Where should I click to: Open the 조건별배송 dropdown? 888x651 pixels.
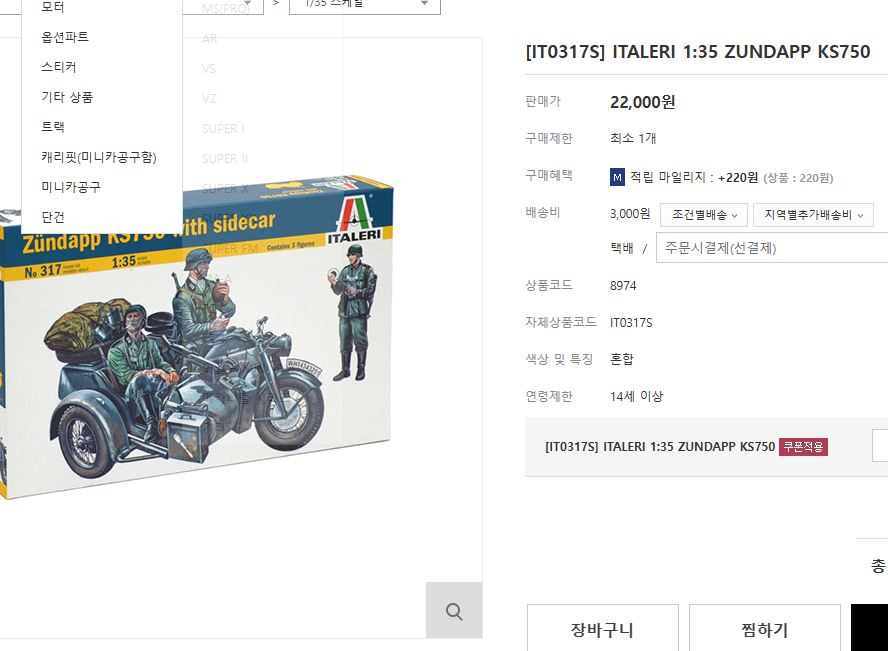(x=704, y=215)
